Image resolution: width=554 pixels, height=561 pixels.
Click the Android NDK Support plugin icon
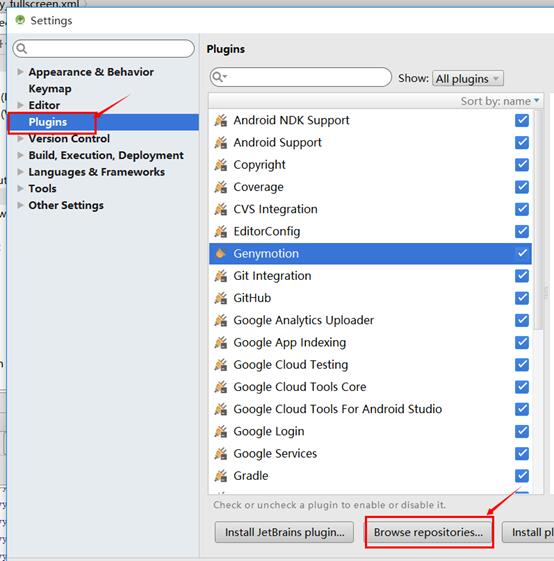tap(221, 120)
